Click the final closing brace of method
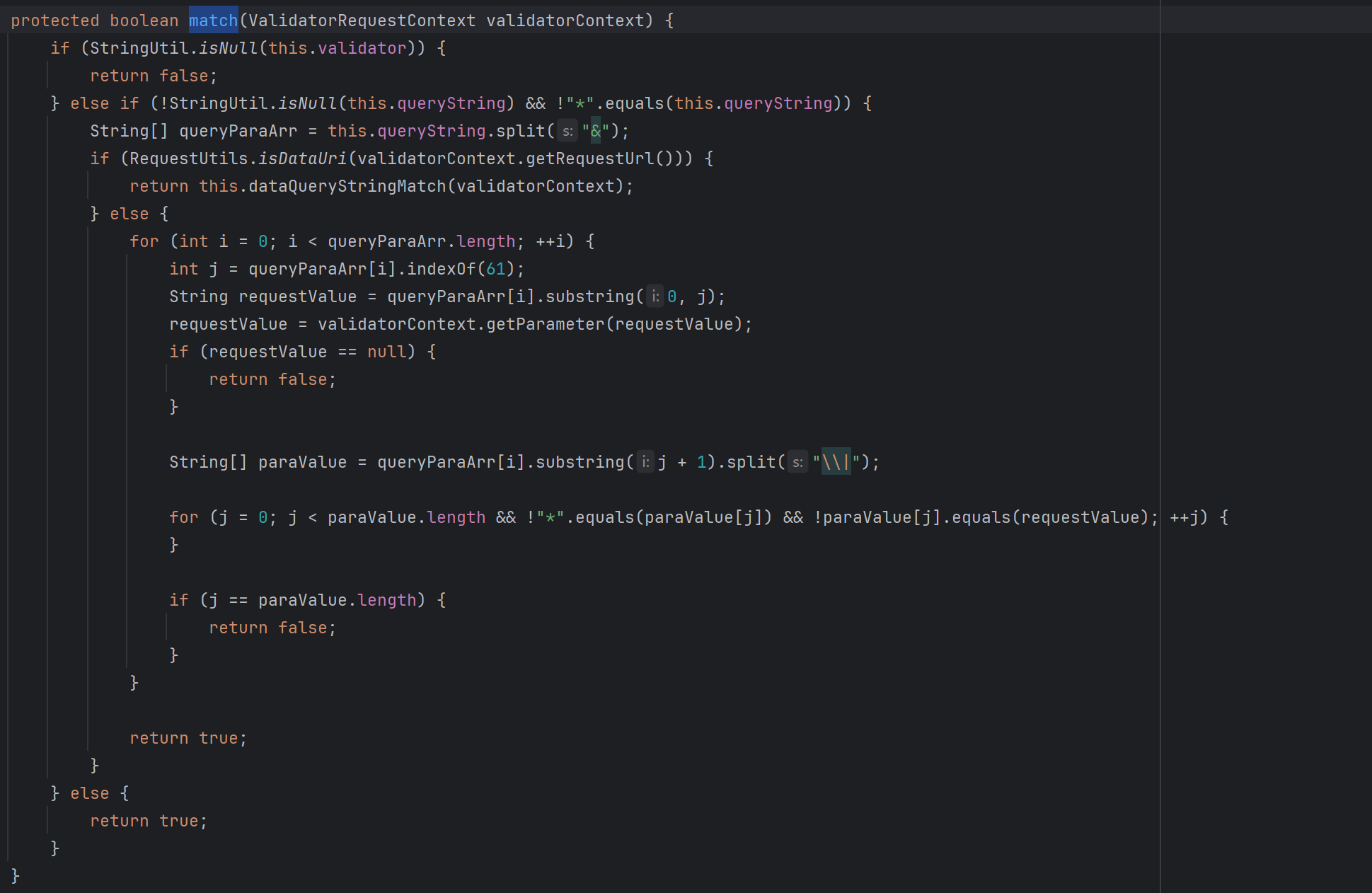 pyautogui.click(x=15, y=875)
